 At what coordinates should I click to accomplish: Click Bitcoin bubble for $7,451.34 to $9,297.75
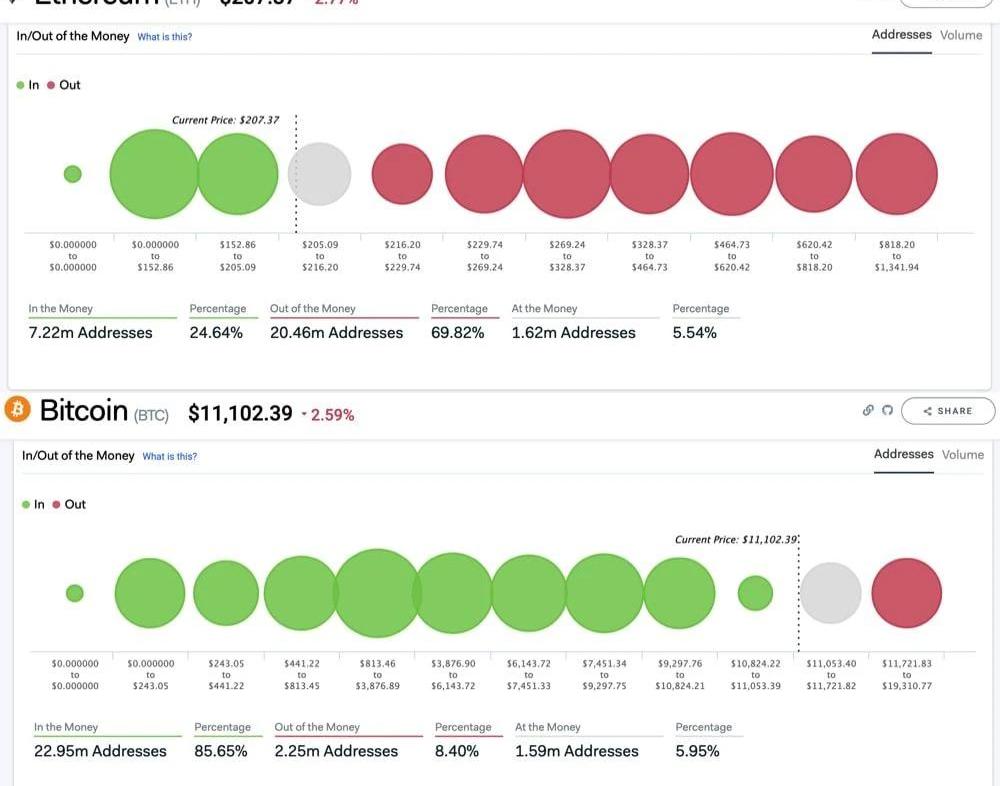click(604, 593)
